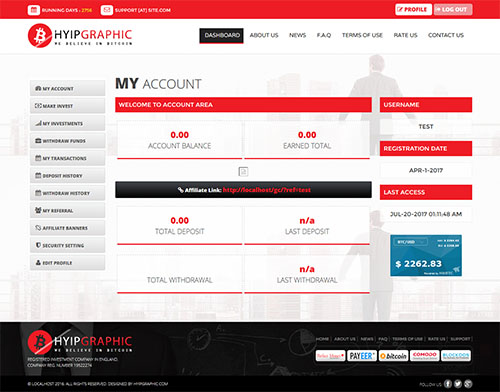Click the running days calendar icon

[34, 10]
